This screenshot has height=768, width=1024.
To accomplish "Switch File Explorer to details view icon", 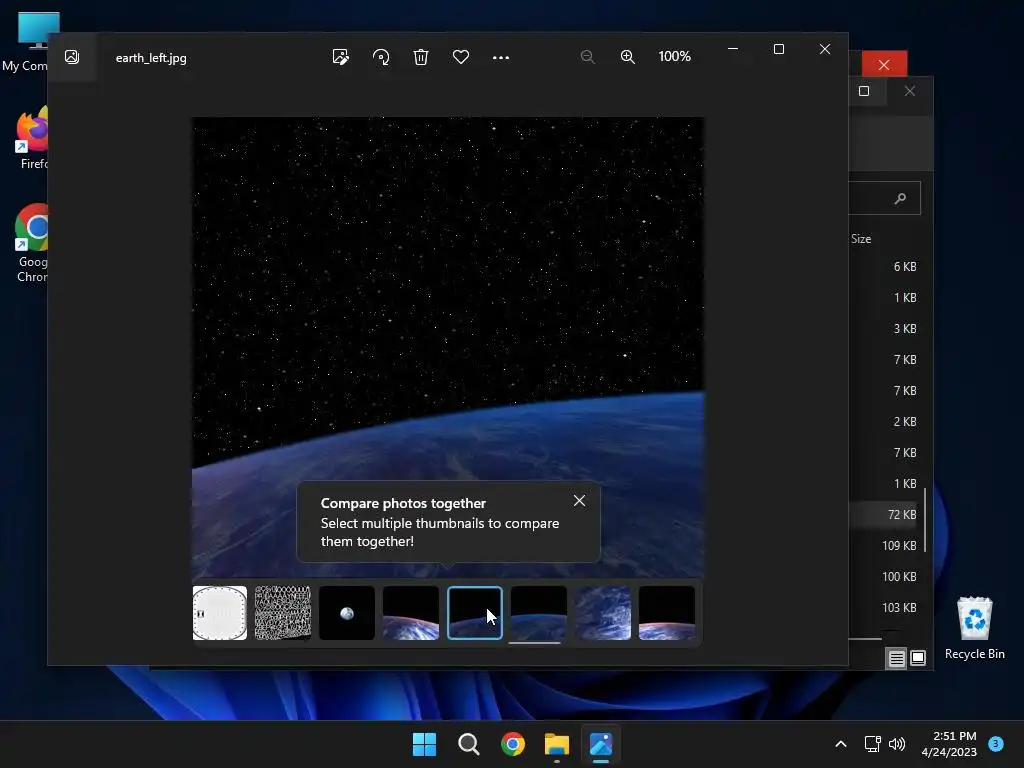I will click(897, 658).
